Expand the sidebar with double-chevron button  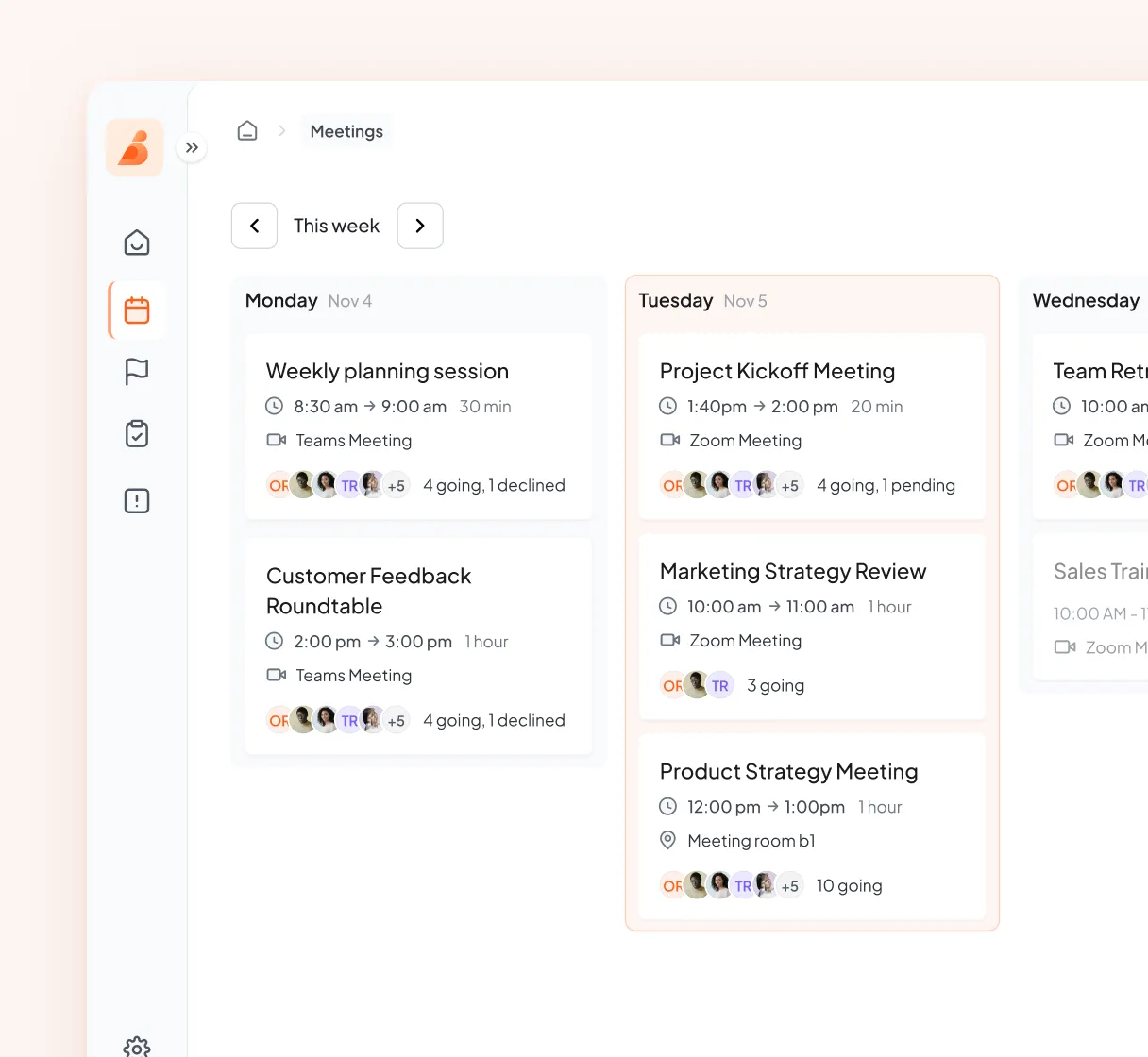click(x=192, y=148)
